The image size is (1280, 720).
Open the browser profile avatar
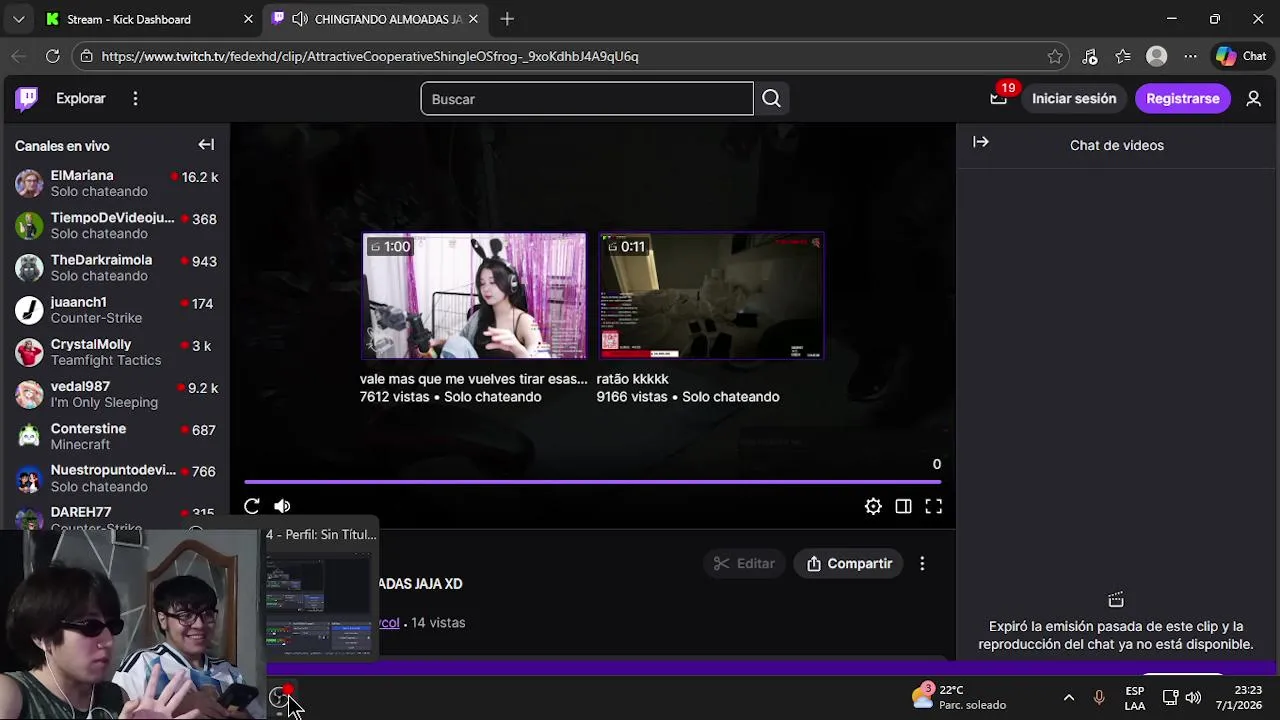(x=1157, y=56)
